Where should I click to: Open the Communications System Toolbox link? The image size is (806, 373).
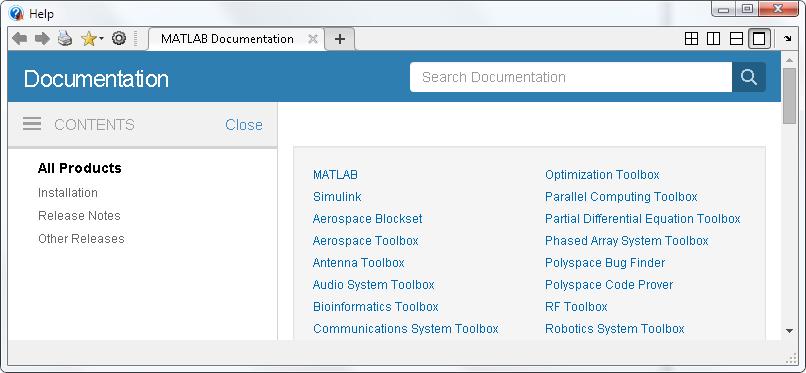[x=406, y=329]
